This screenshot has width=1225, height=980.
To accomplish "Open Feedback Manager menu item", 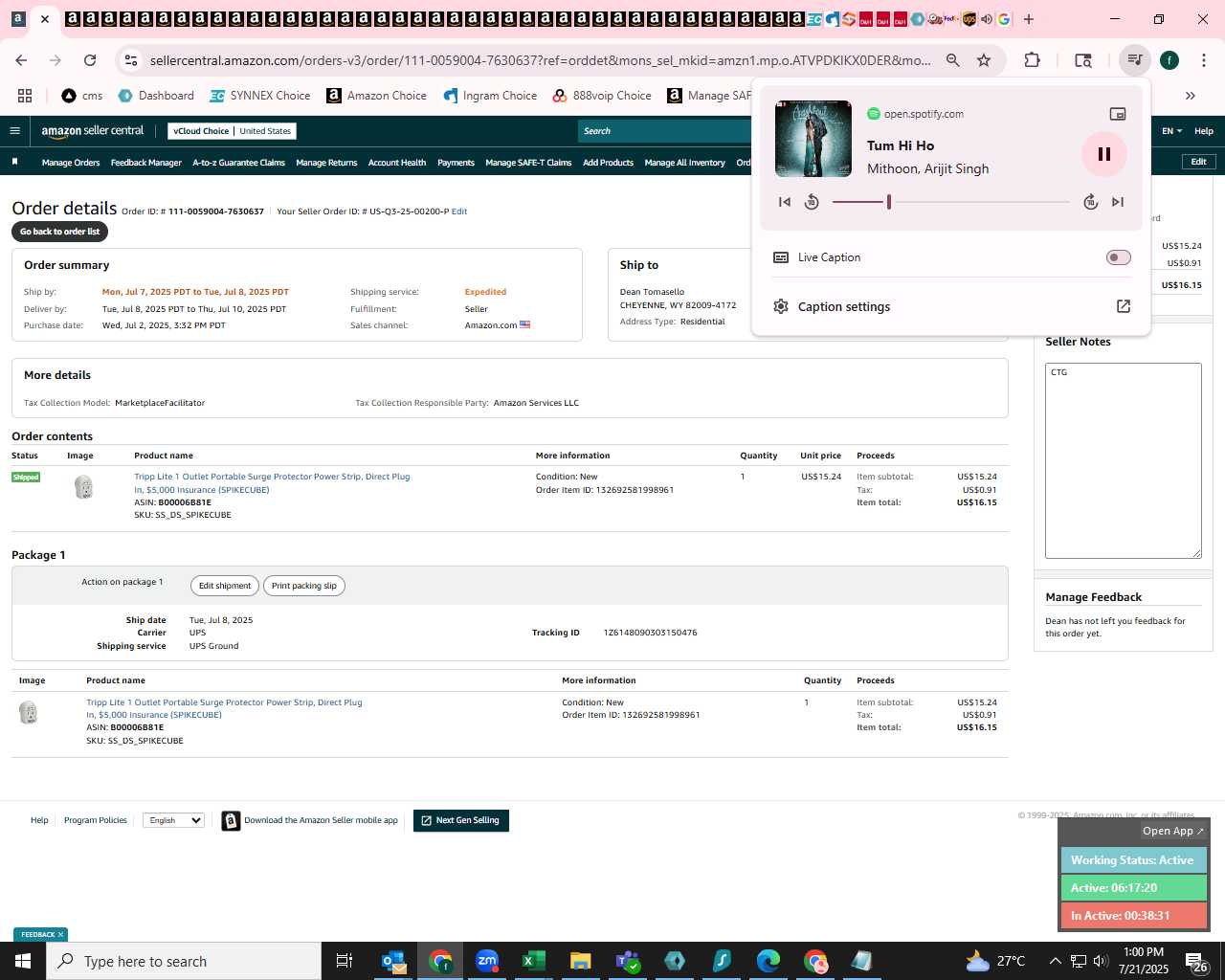I will coord(145,163).
